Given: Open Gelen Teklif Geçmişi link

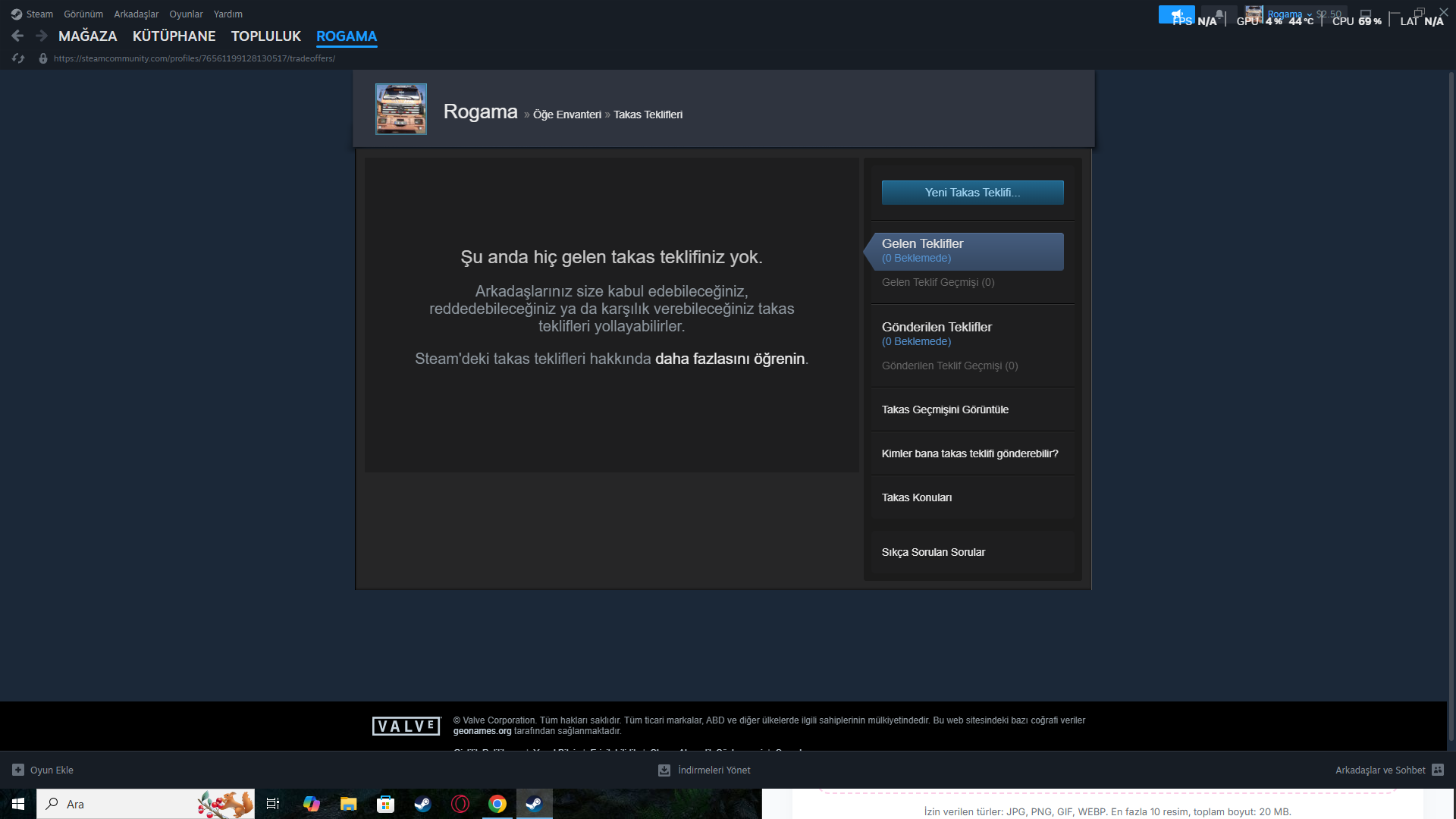Looking at the screenshot, I should point(938,282).
